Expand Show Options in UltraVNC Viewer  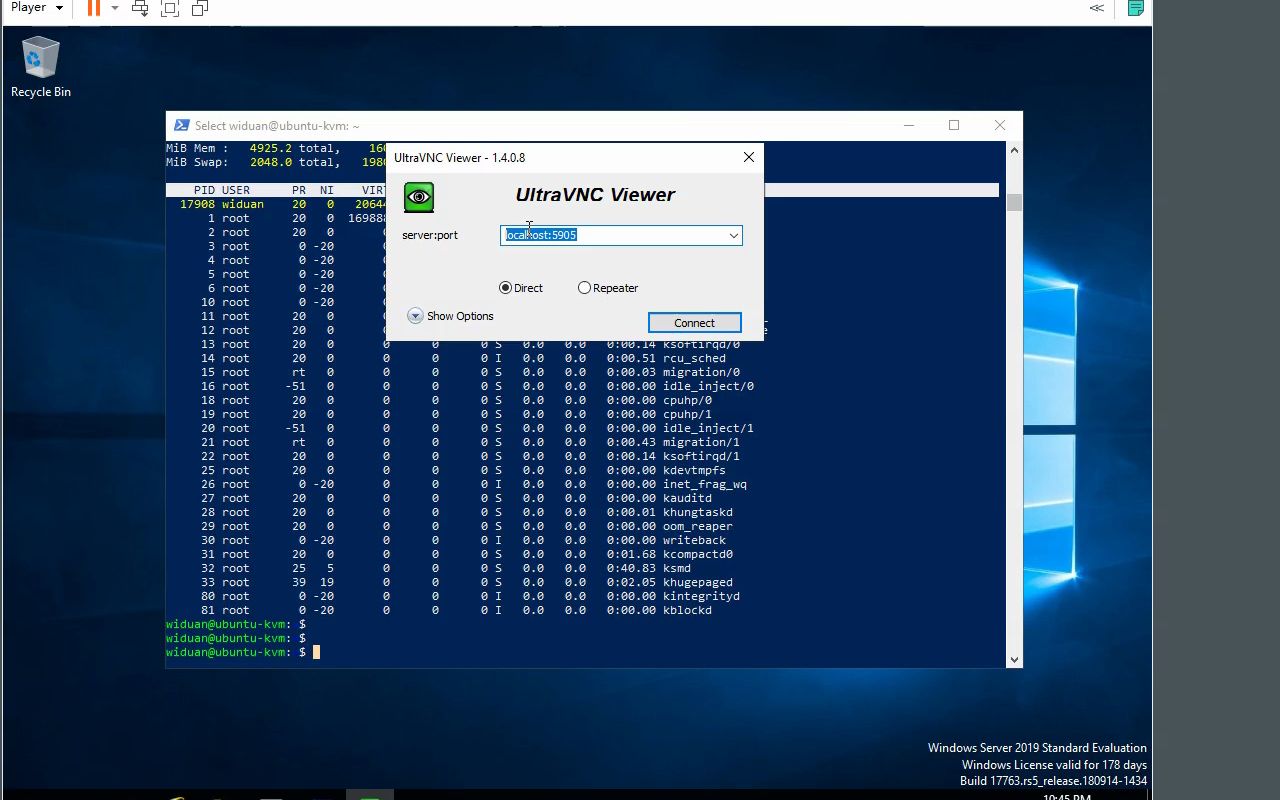click(x=451, y=316)
